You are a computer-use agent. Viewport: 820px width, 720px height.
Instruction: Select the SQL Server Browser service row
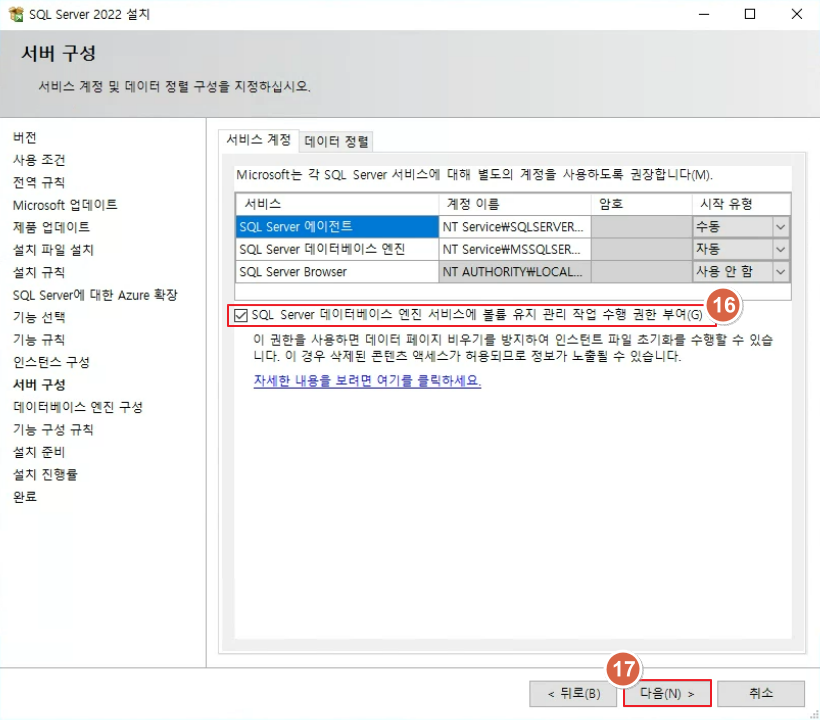click(337, 272)
